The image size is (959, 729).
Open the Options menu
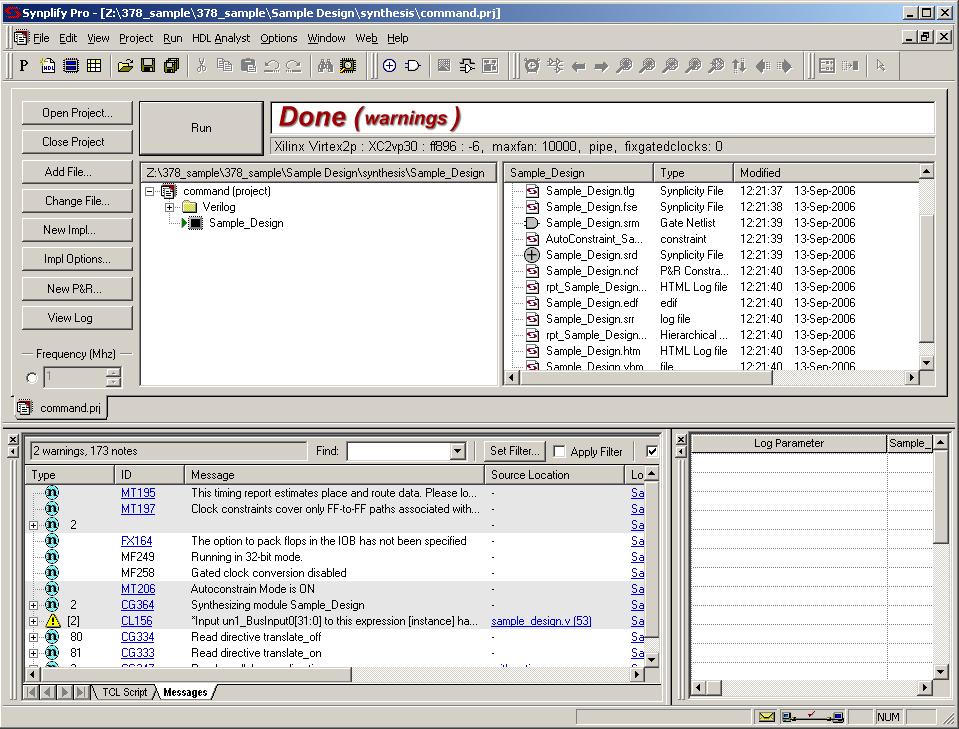pos(278,38)
